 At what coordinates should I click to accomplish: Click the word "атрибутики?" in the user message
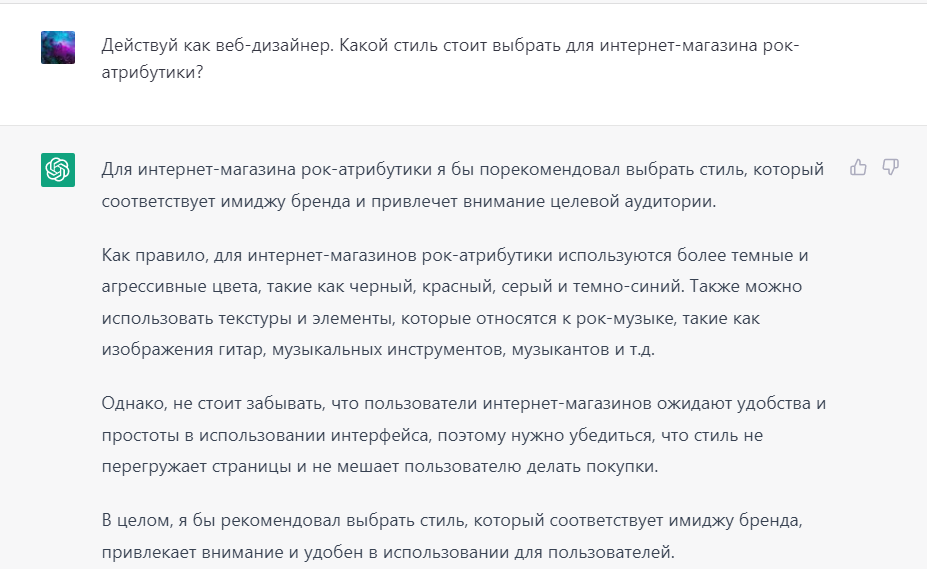[153, 72]
